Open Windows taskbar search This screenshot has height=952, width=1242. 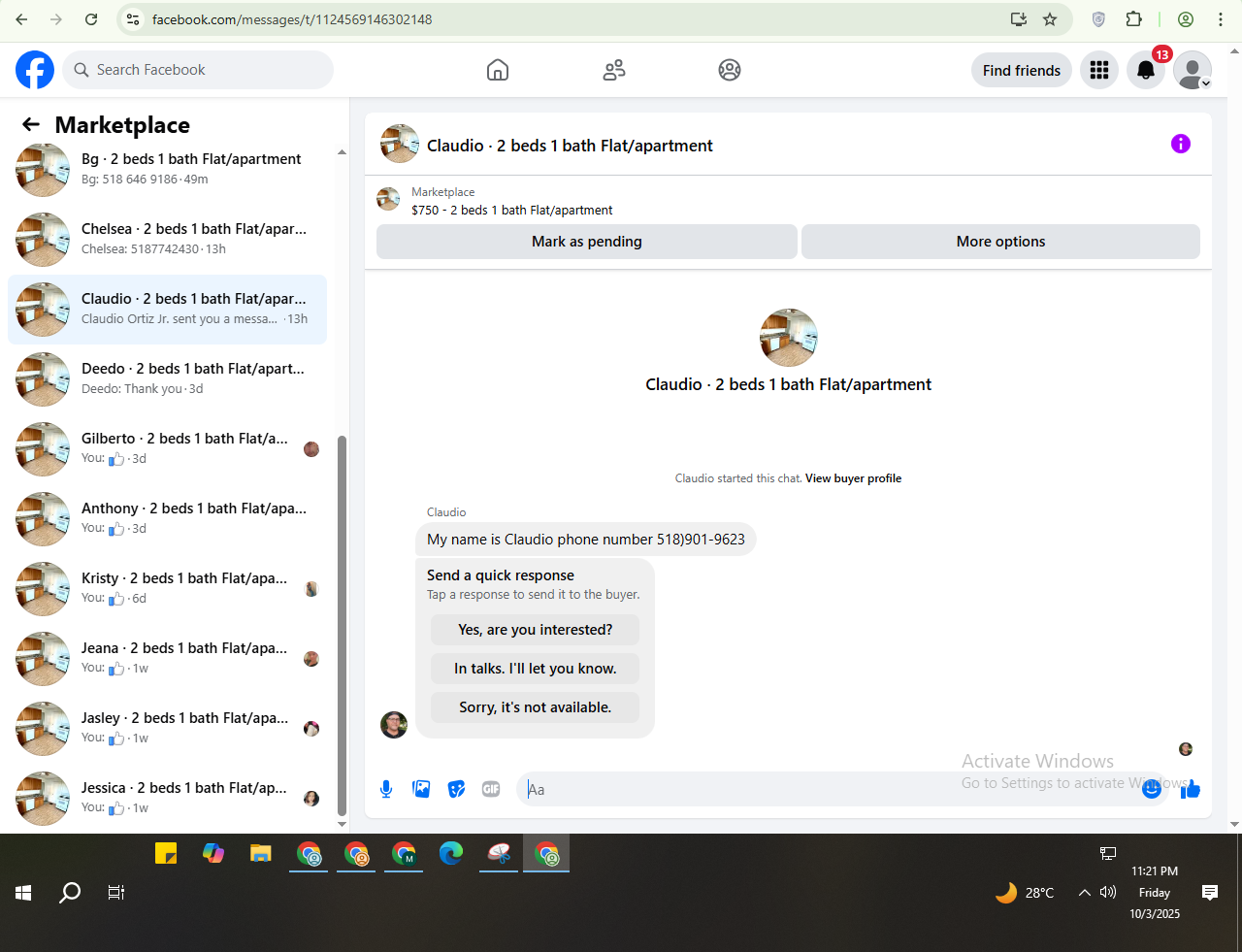tap(70, 893)
